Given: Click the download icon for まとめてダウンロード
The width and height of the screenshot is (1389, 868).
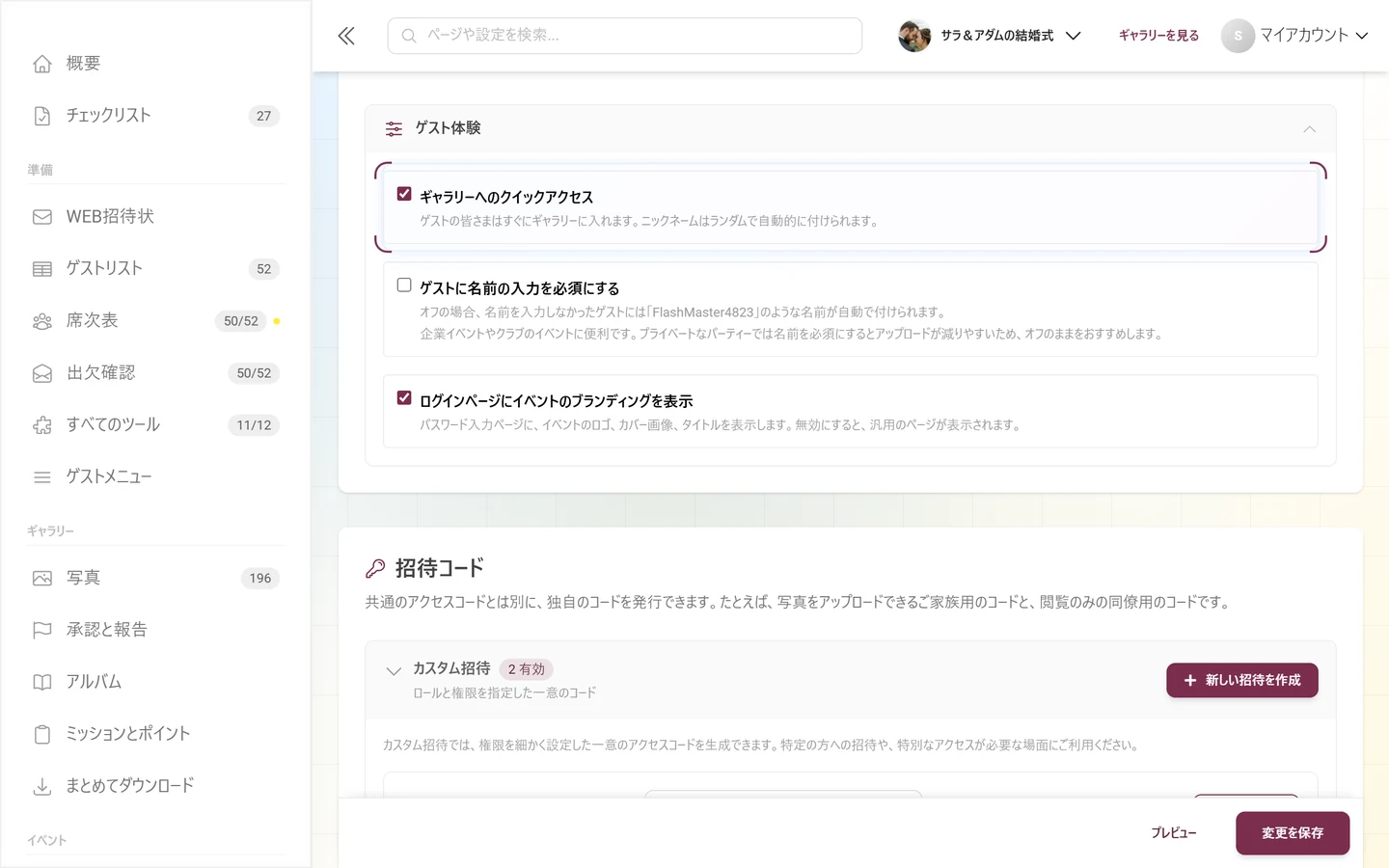Looking at the screenshot, I should click(x=42, y=787).
